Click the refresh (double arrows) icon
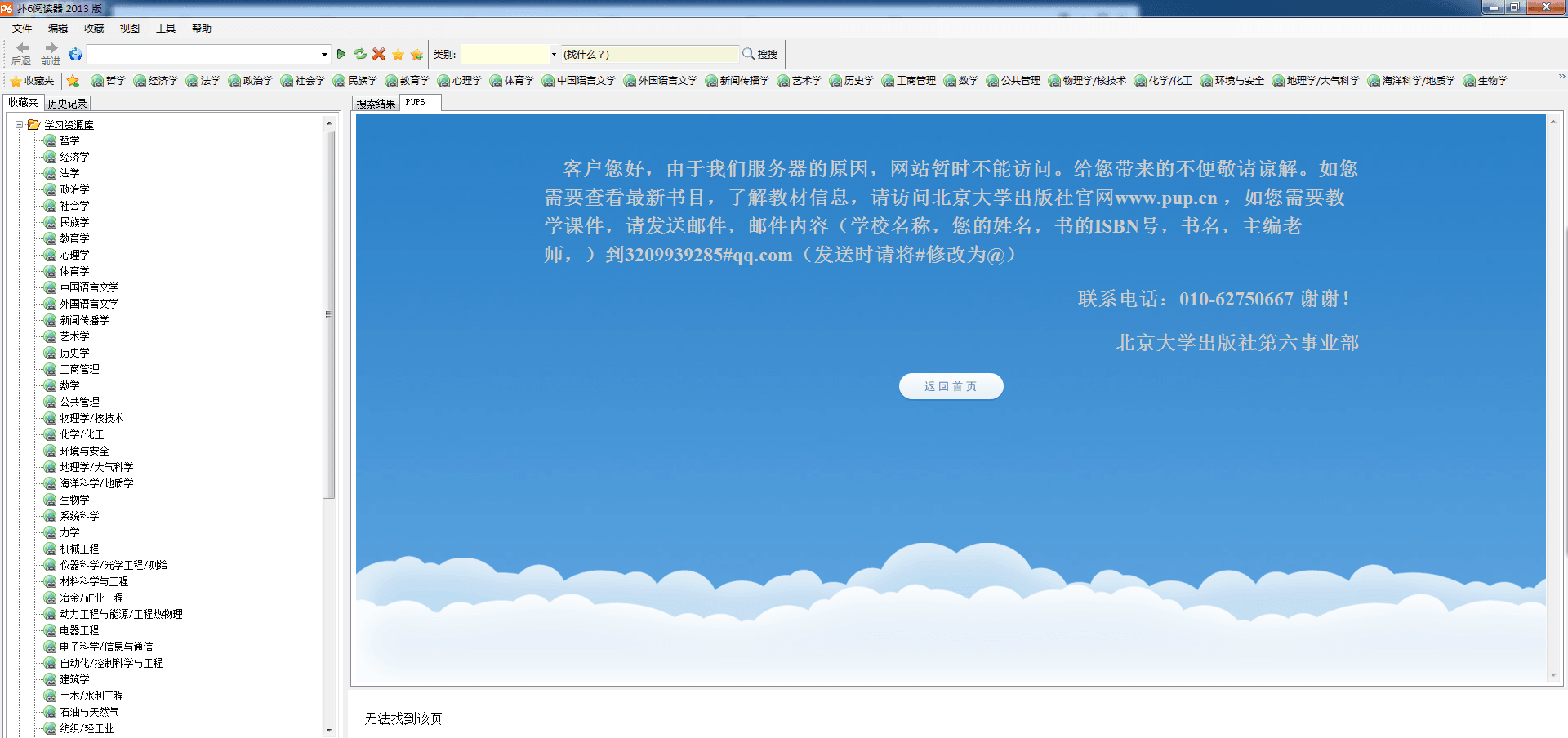The width and height of the screenshot is (1568, 738). coord(360,54)
